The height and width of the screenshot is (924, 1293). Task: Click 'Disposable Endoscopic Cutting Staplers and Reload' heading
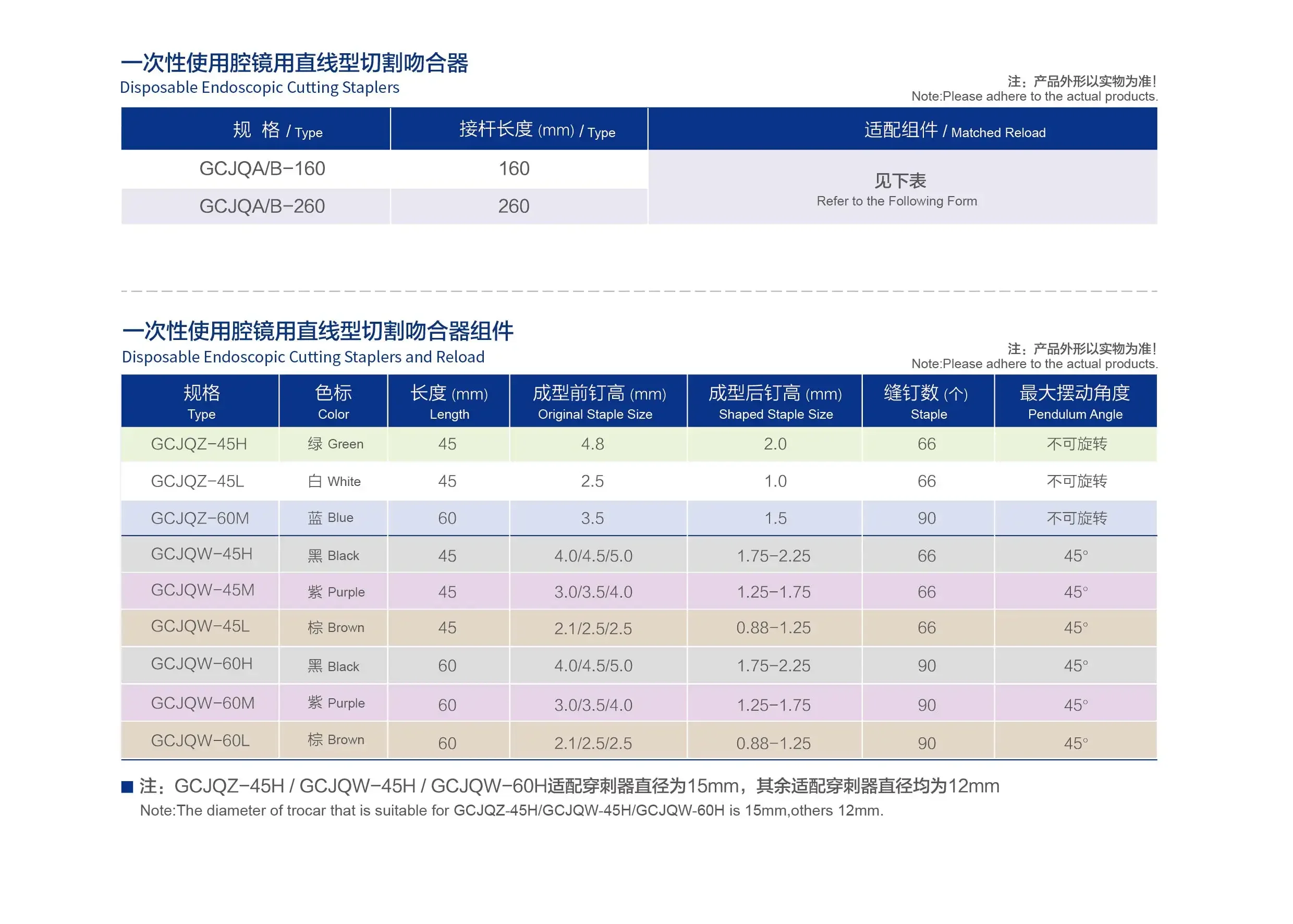302,357
